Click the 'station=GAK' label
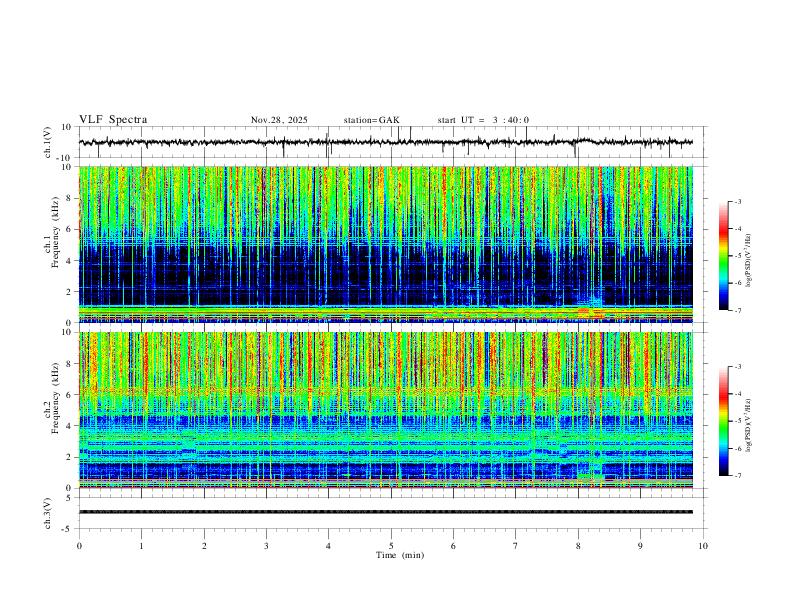This screenshot has width=792, height=612. click(x=371, y=120)
